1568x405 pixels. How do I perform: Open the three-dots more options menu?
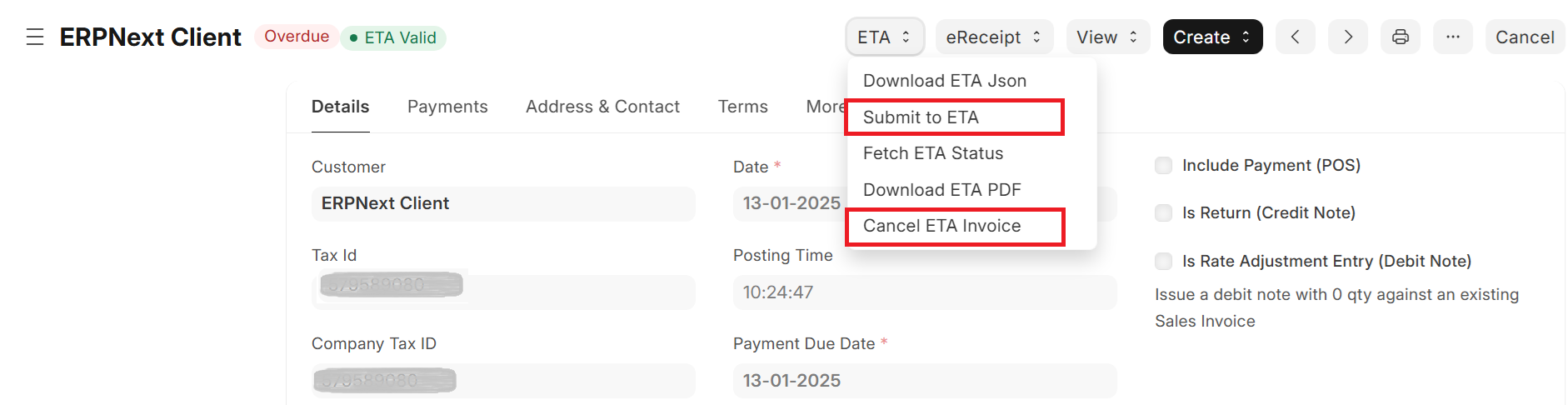tap(1452, 37)
